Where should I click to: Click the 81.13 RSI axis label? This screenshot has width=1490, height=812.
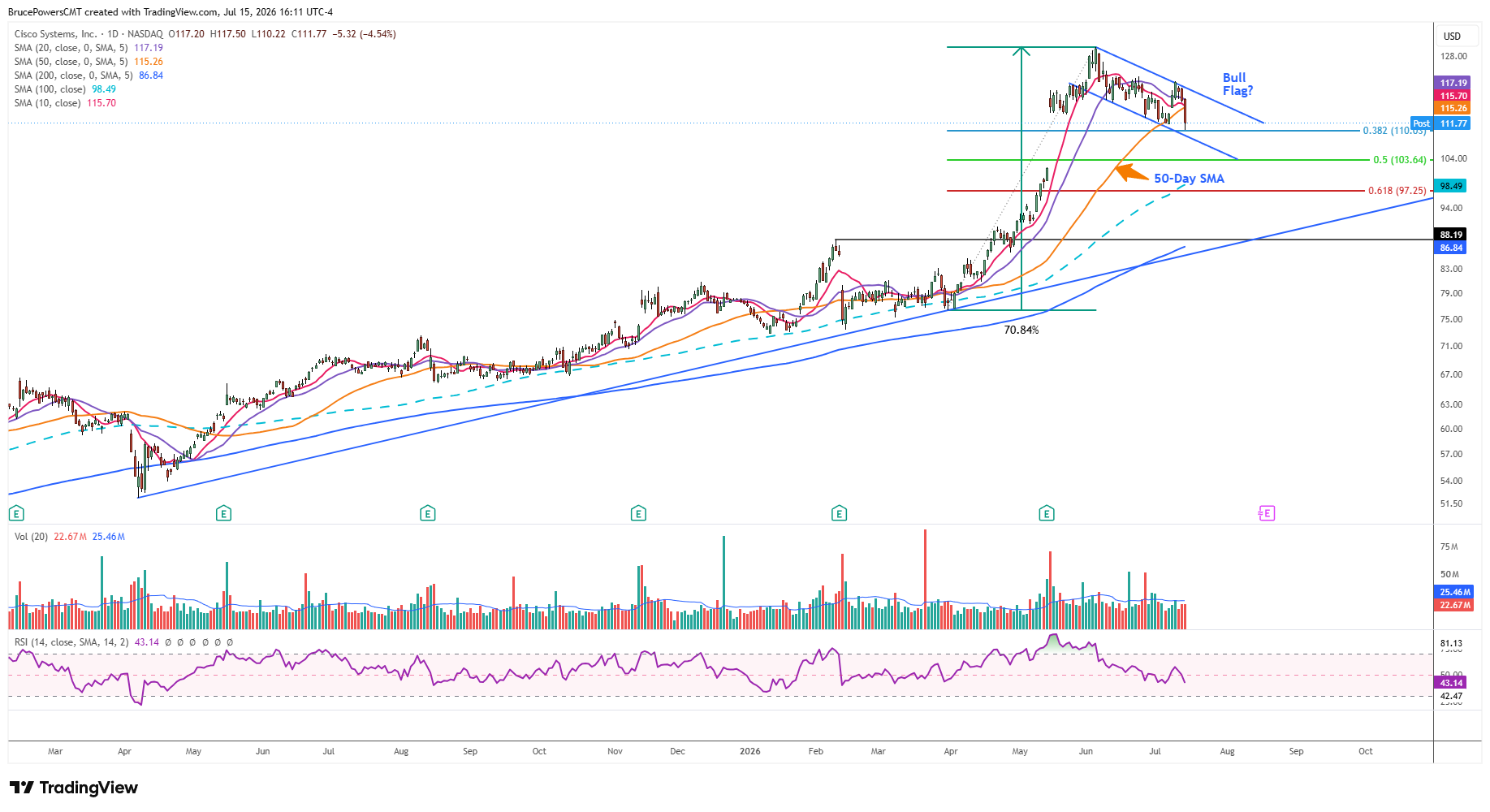(x=1452, y=643)
